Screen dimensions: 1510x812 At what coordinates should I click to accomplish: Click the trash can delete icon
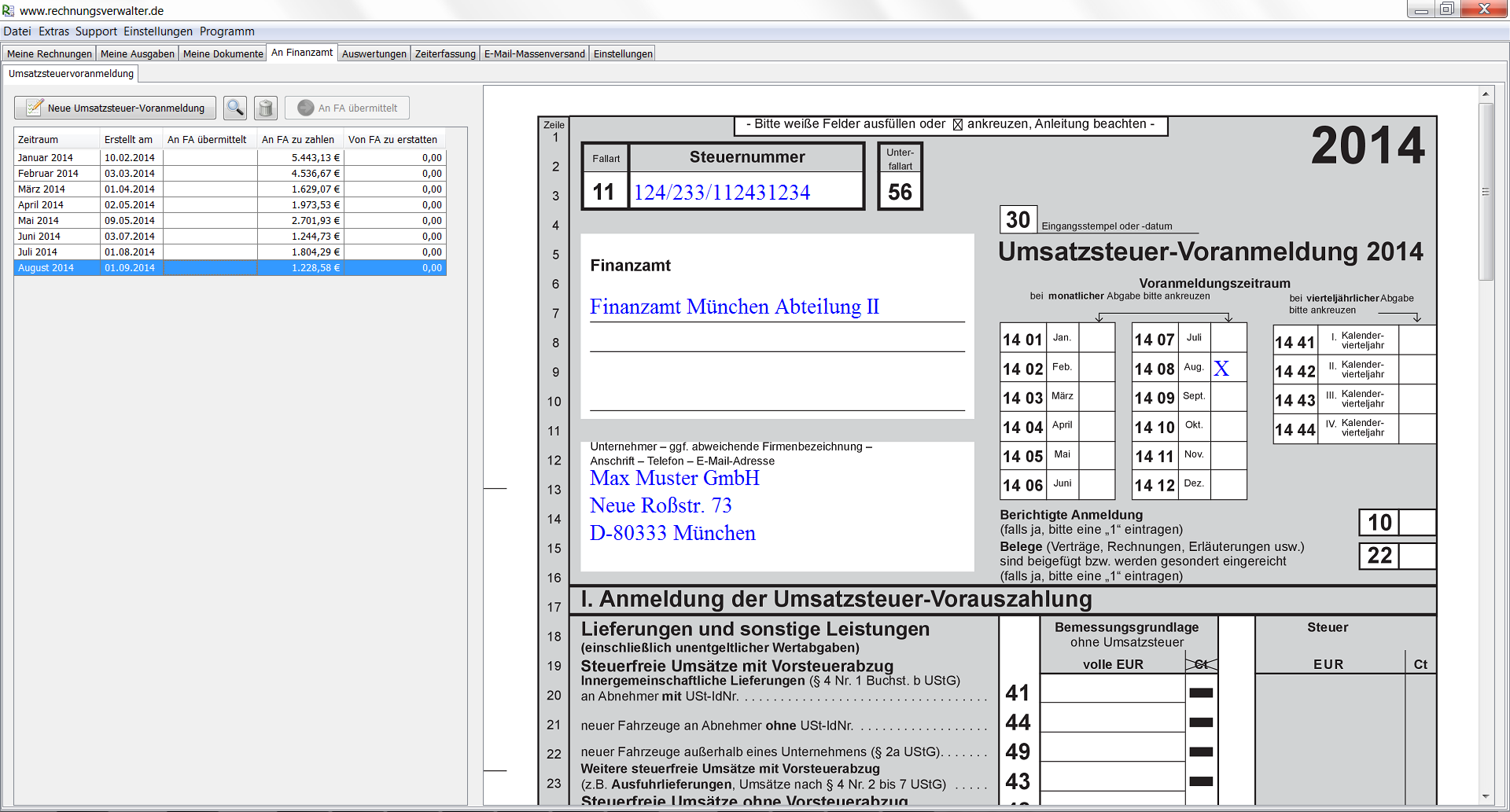tap(266, 108)
